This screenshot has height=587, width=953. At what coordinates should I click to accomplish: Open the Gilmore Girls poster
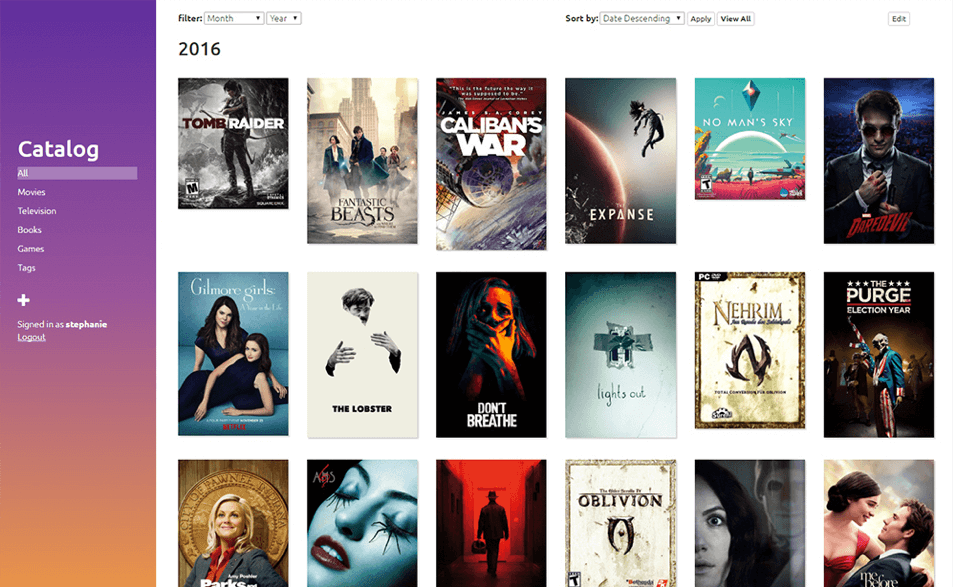233,354
